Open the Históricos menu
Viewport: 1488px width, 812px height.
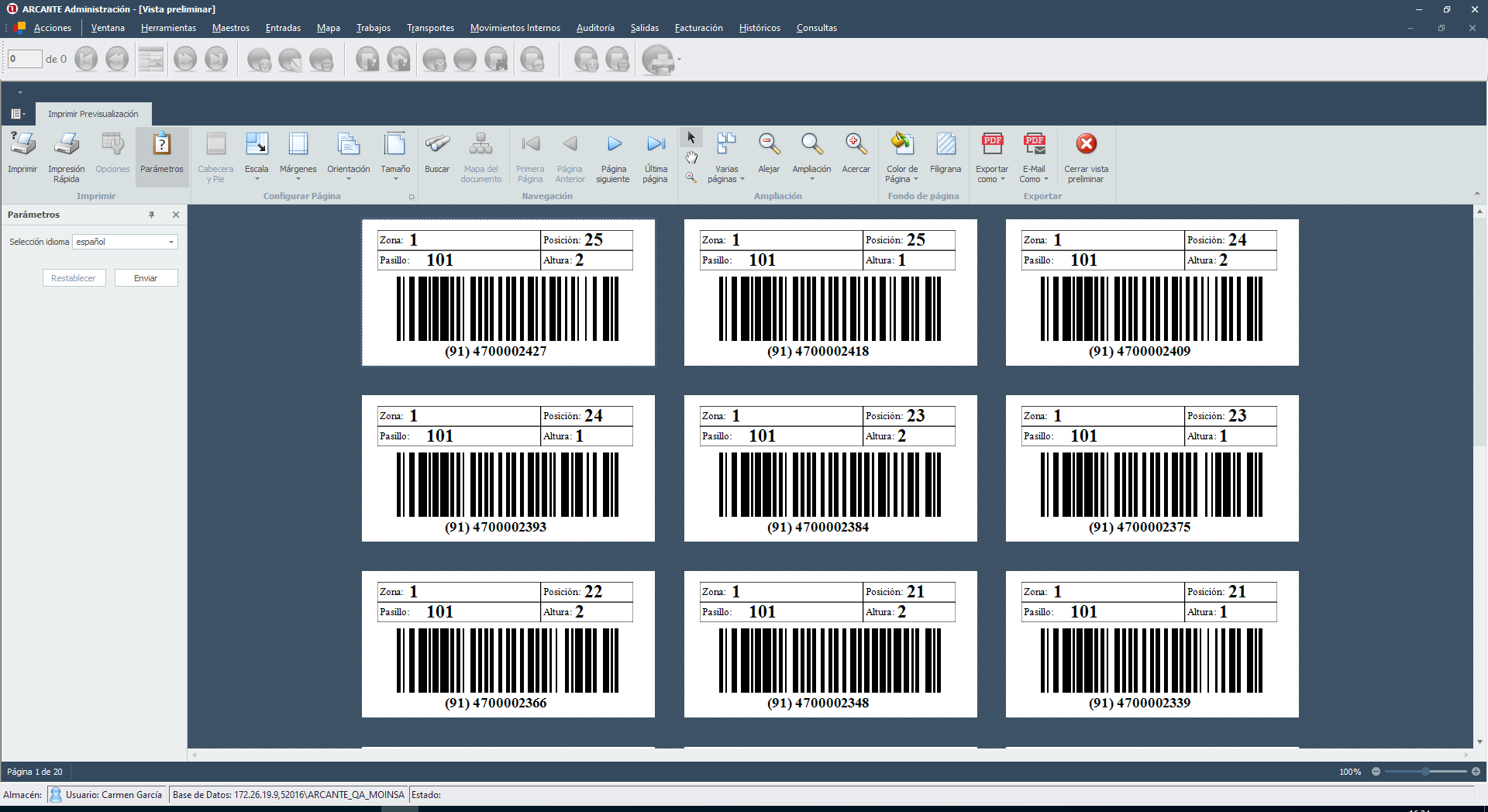[x=759, y=28]
